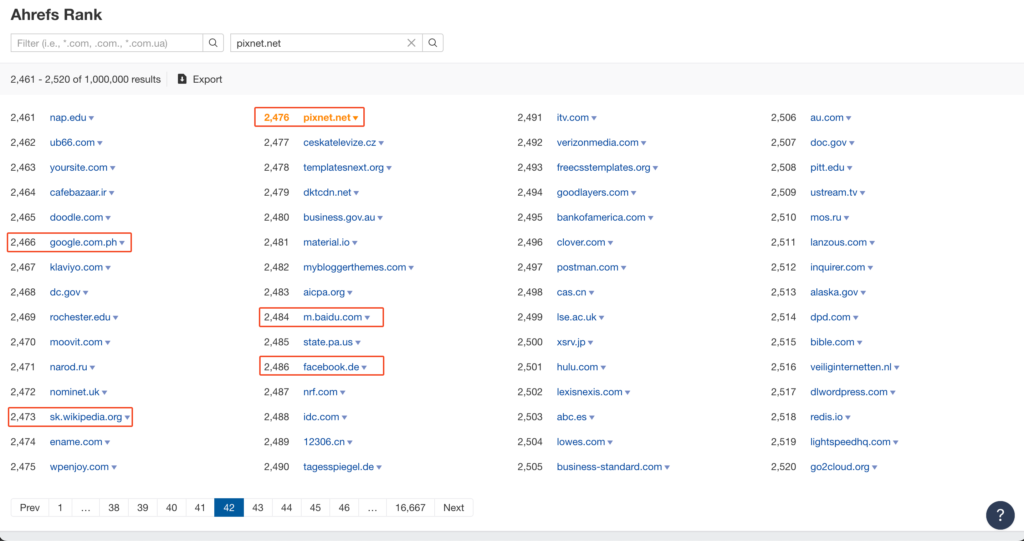Open the postman.com link
1024x541 pixels.
tap(588, 267)
